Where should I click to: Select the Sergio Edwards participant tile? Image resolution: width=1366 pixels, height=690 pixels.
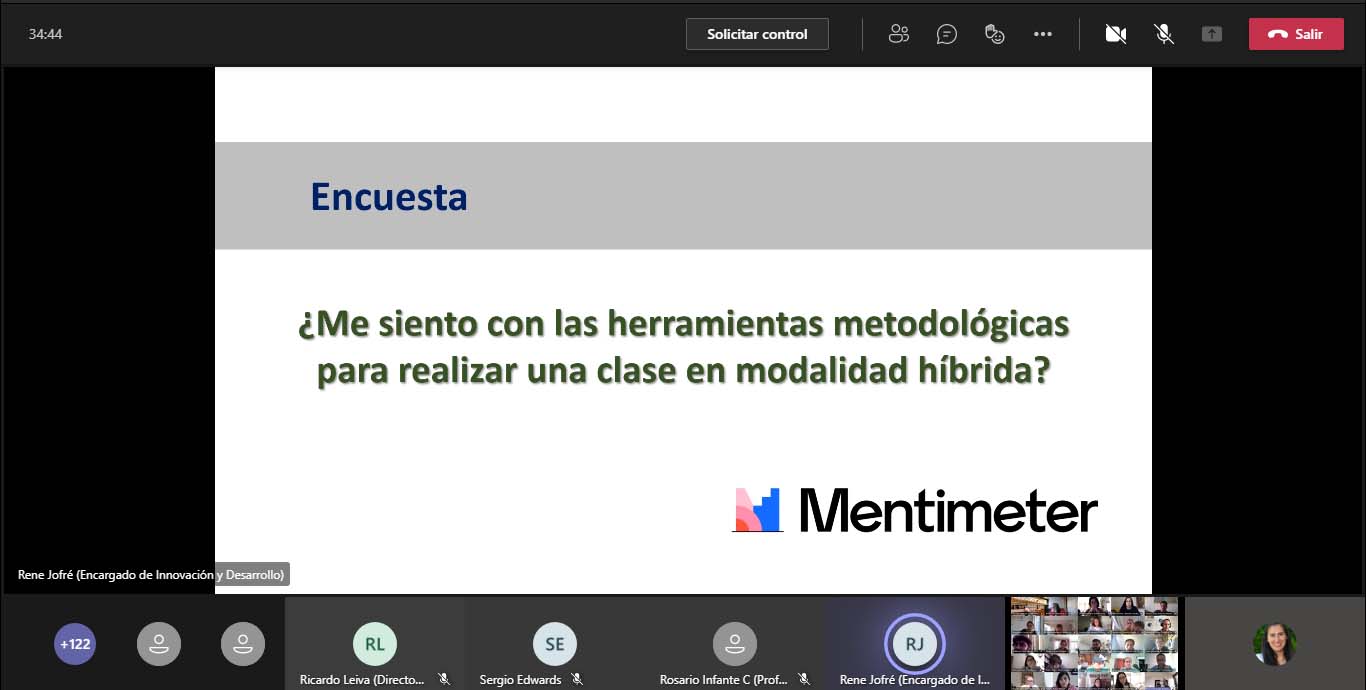click(x=555, y=644)
